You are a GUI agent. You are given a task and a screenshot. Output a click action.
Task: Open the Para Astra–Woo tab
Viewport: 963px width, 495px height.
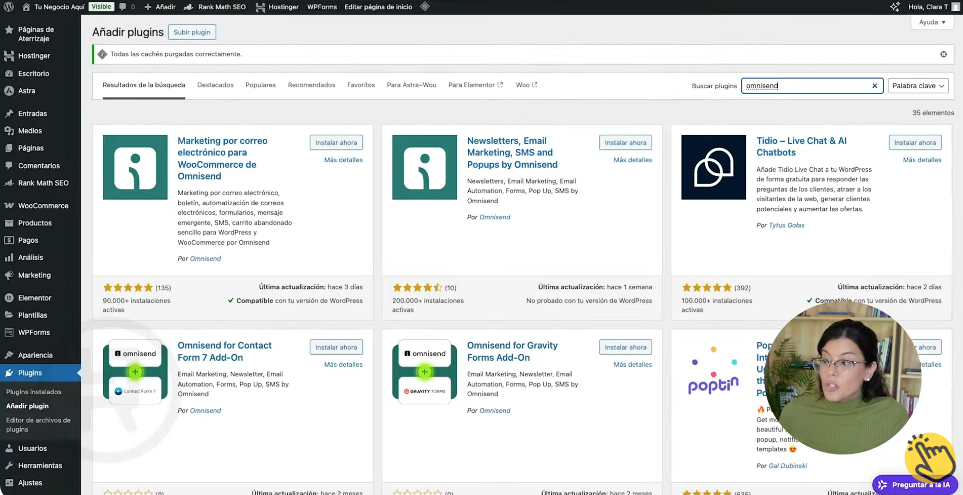pos(411,85)
